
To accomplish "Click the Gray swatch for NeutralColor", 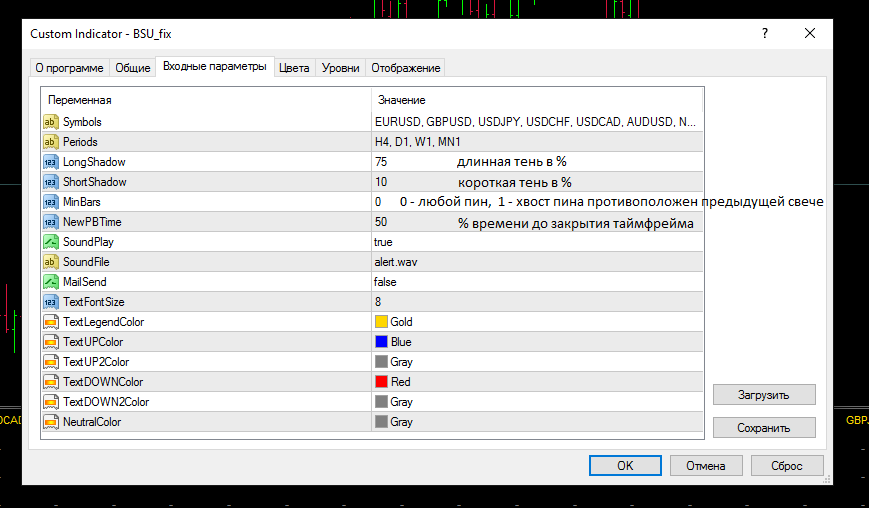I will coord(381,422).
